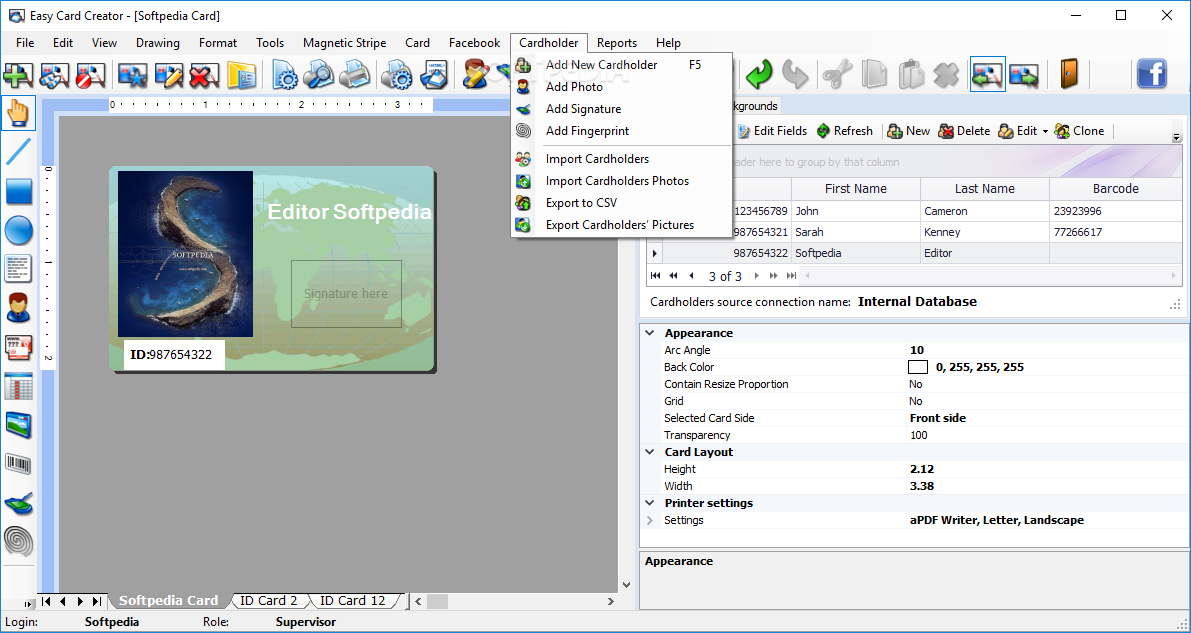Select the image picture tool
This screenshot has height=633, width=1191.
[x=18, y=425]
